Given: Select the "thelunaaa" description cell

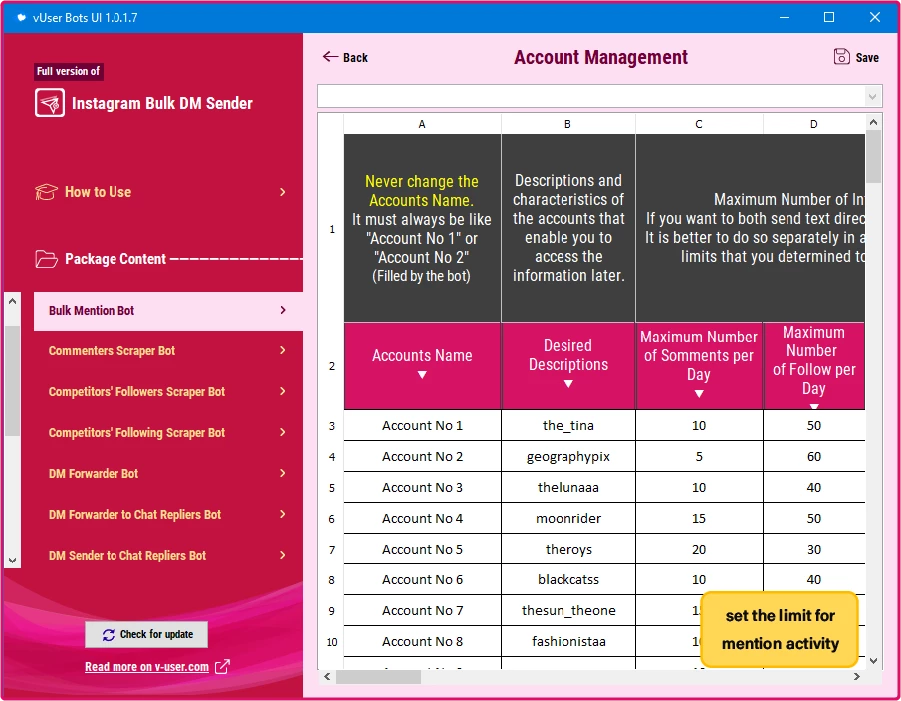Looking at the screenshot, I should coord(568,488).
